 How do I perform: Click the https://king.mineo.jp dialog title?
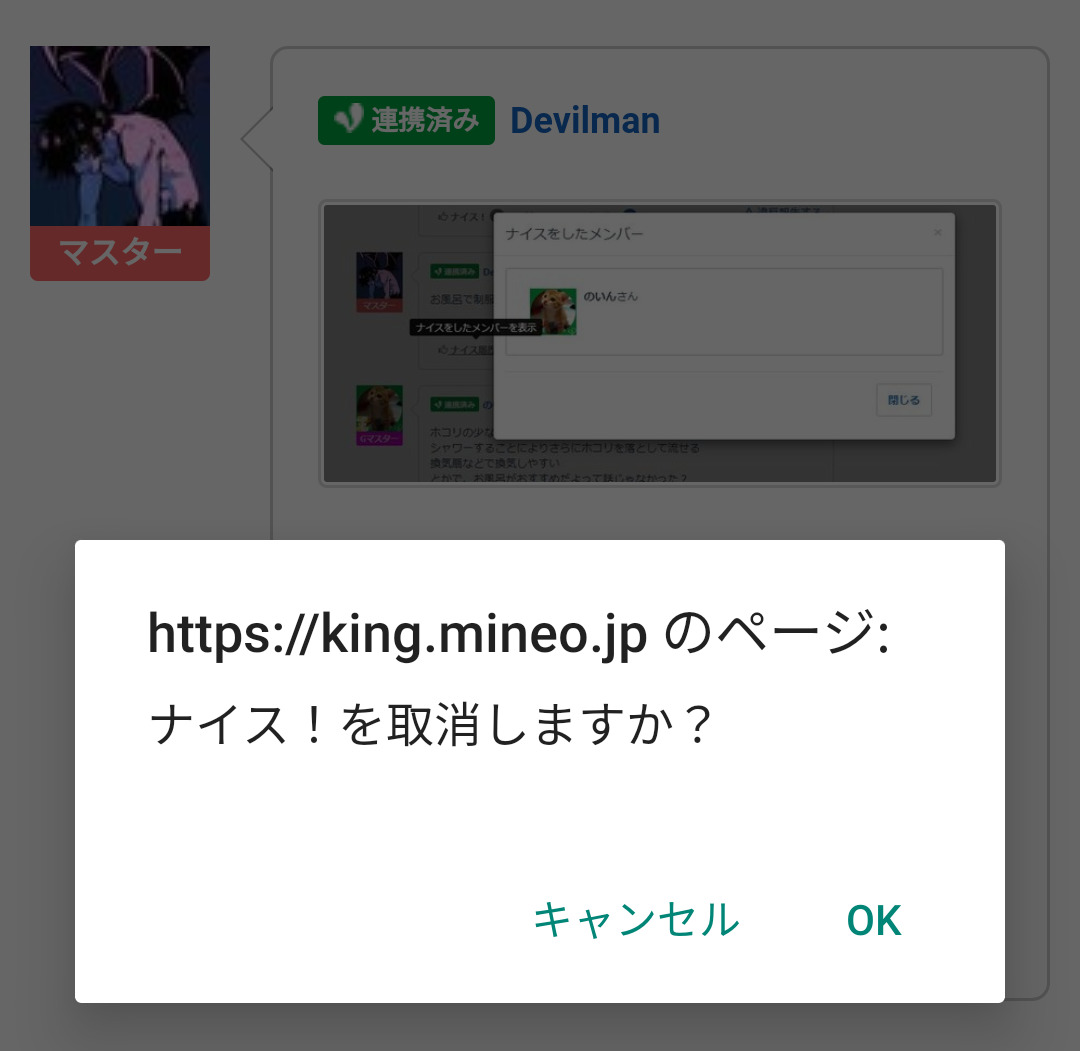click(519, 634)
